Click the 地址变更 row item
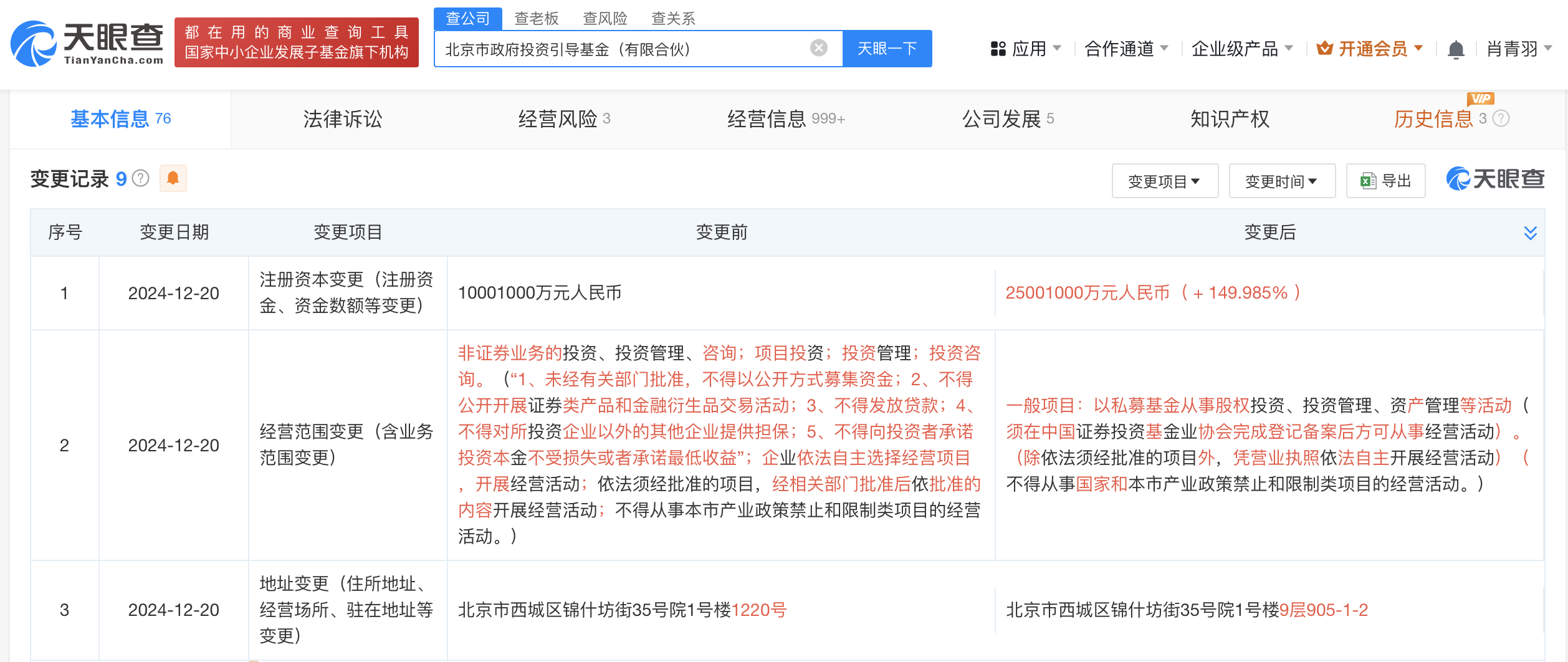The width and height of the screenshot is (1568, 662). pyautogui.click(x=347, y=610)
